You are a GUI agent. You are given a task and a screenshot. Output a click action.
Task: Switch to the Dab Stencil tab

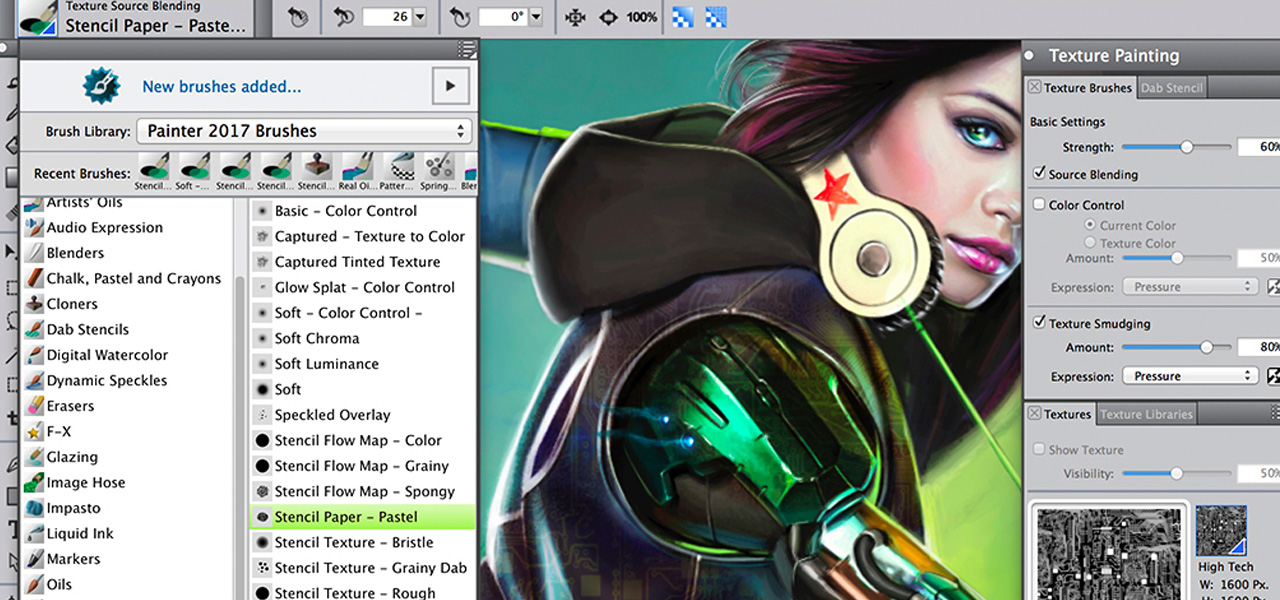pyautogui.click(x=1171, y=87)
